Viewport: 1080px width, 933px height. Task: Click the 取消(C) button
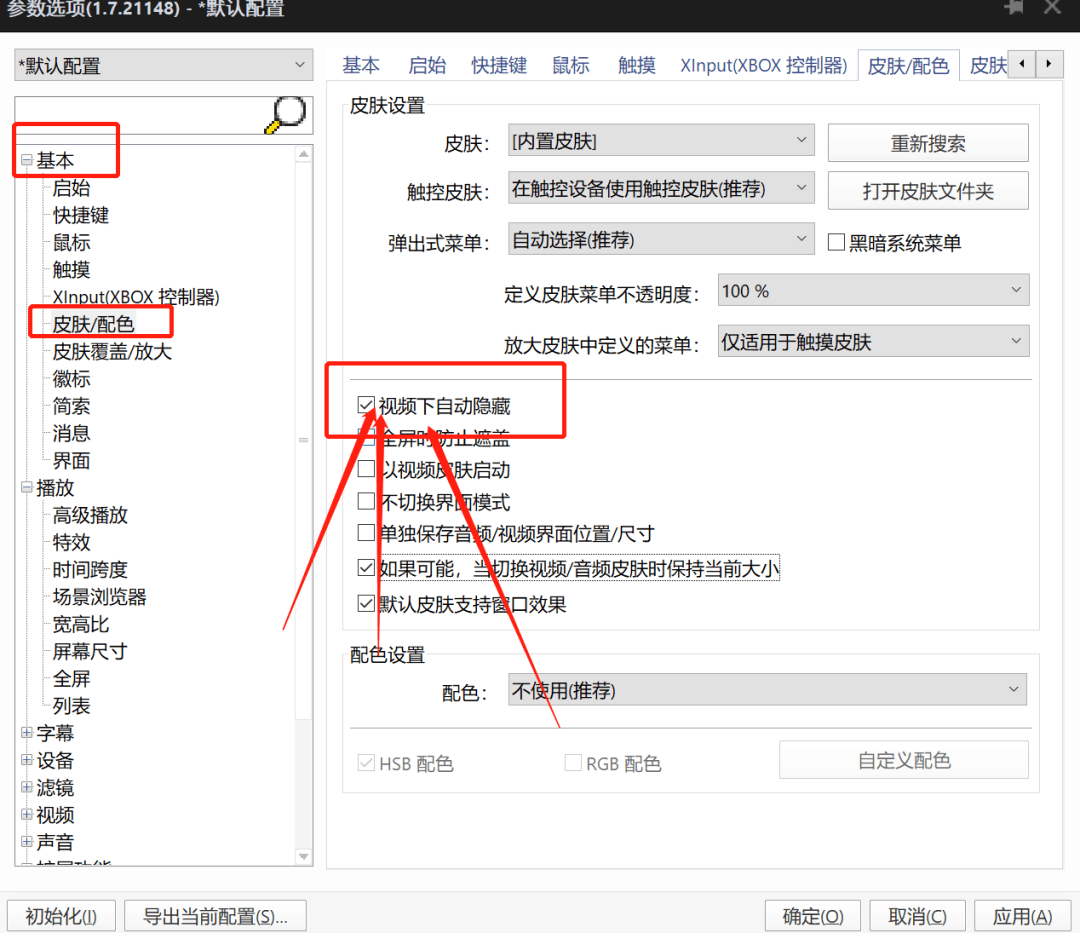click(x=917, y=916)
